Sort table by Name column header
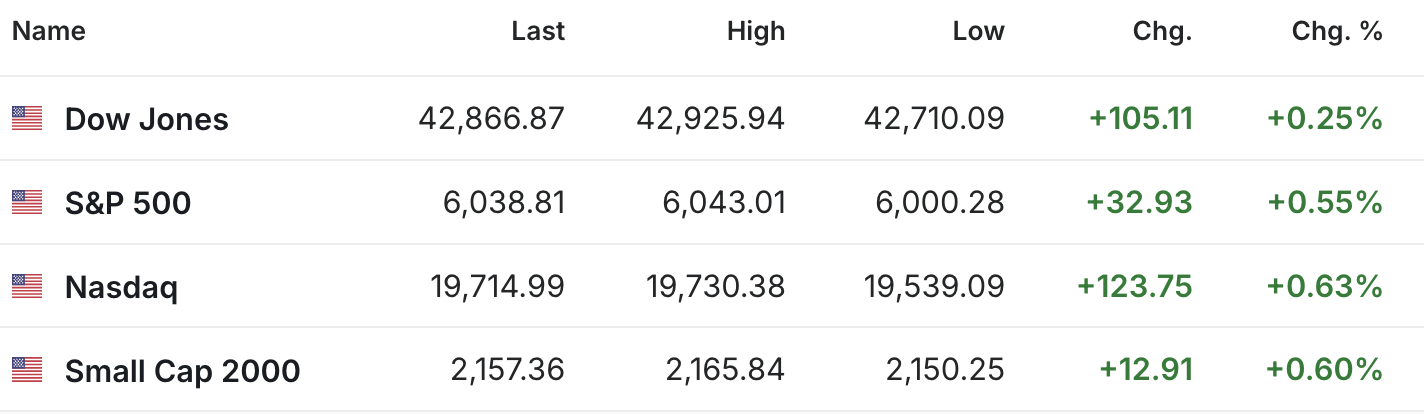The width and height of the screenshot is (1424, 414). (49, 31)
